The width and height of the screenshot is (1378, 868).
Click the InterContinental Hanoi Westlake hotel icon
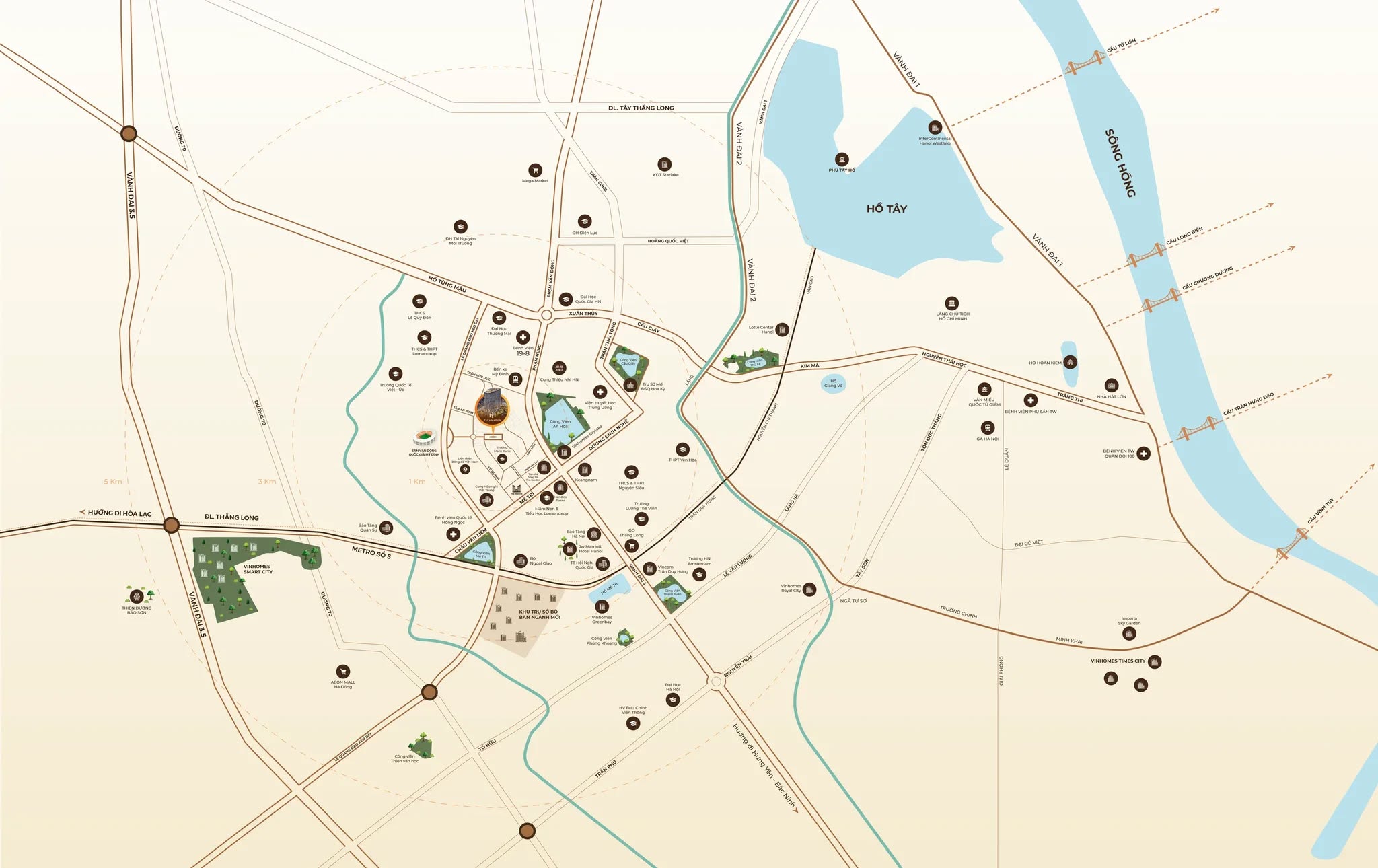935,127
